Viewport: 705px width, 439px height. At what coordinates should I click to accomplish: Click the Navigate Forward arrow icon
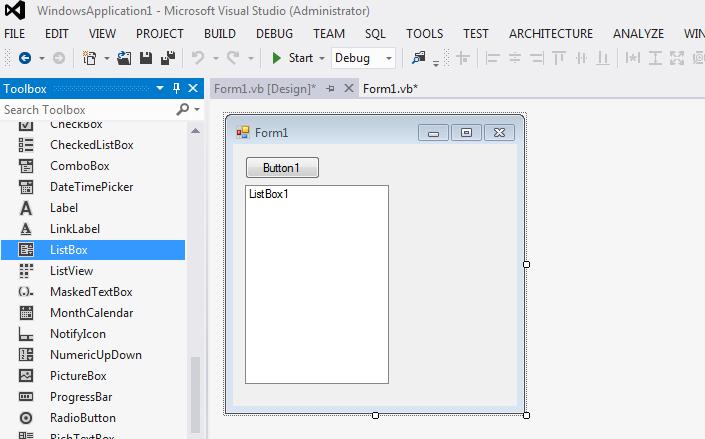point(59,58)
